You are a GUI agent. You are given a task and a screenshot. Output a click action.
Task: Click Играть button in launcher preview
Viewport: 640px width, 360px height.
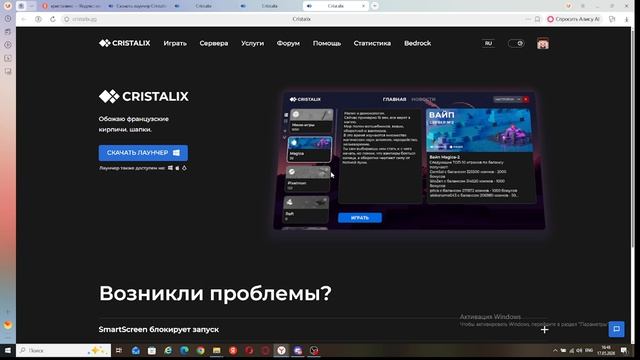(360, 218)
